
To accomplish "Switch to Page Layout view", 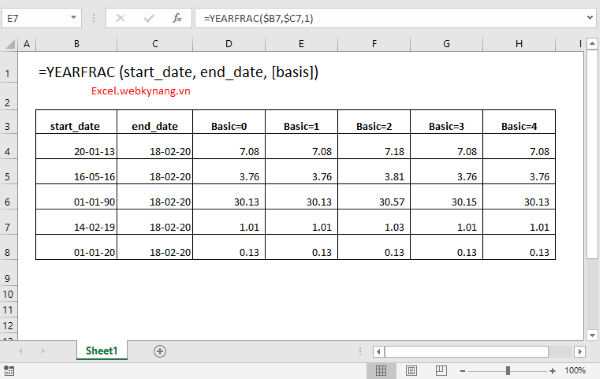I will click(x=411, y=370).
